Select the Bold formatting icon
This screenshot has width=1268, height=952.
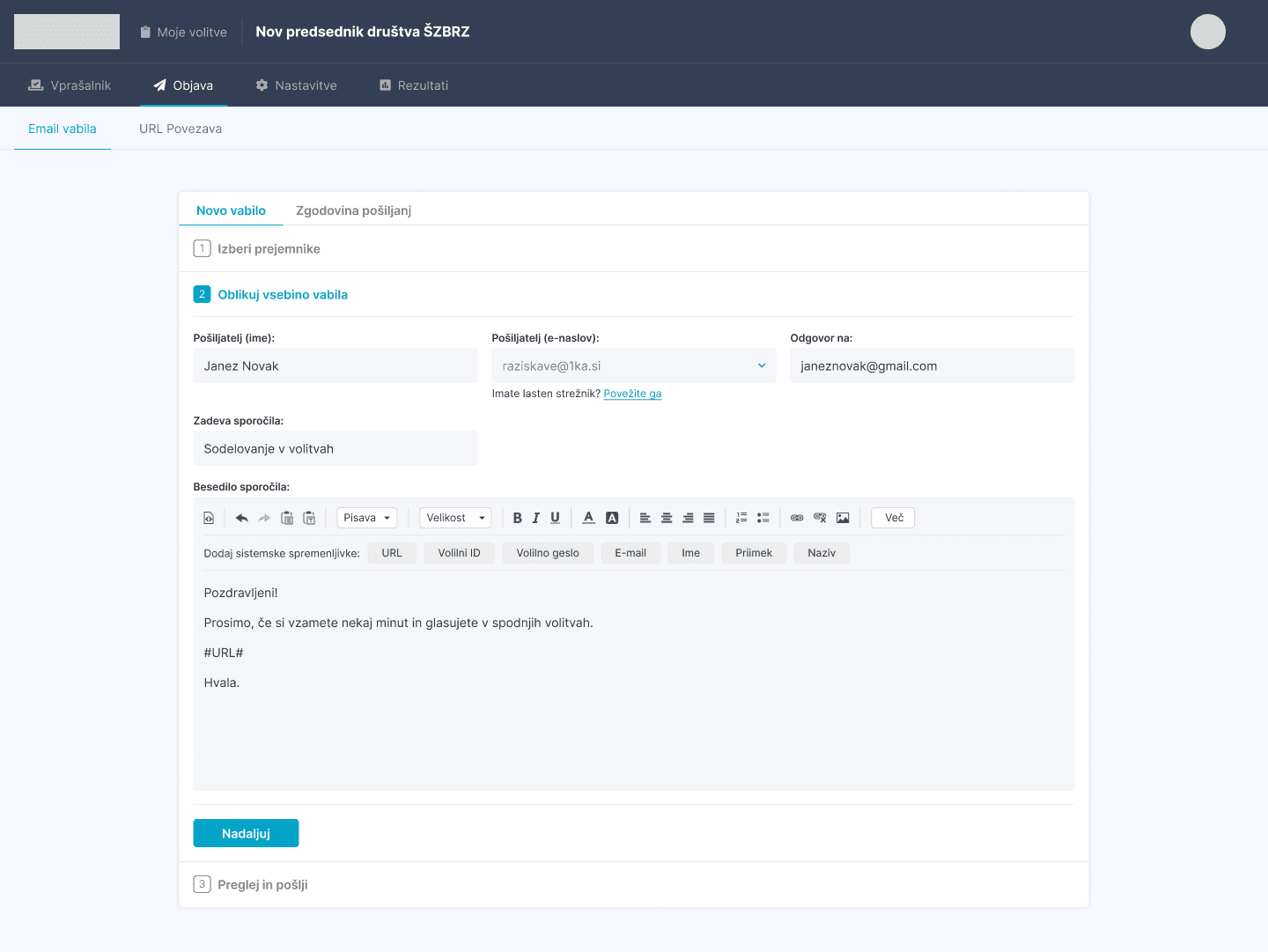(x=518, y=517)
